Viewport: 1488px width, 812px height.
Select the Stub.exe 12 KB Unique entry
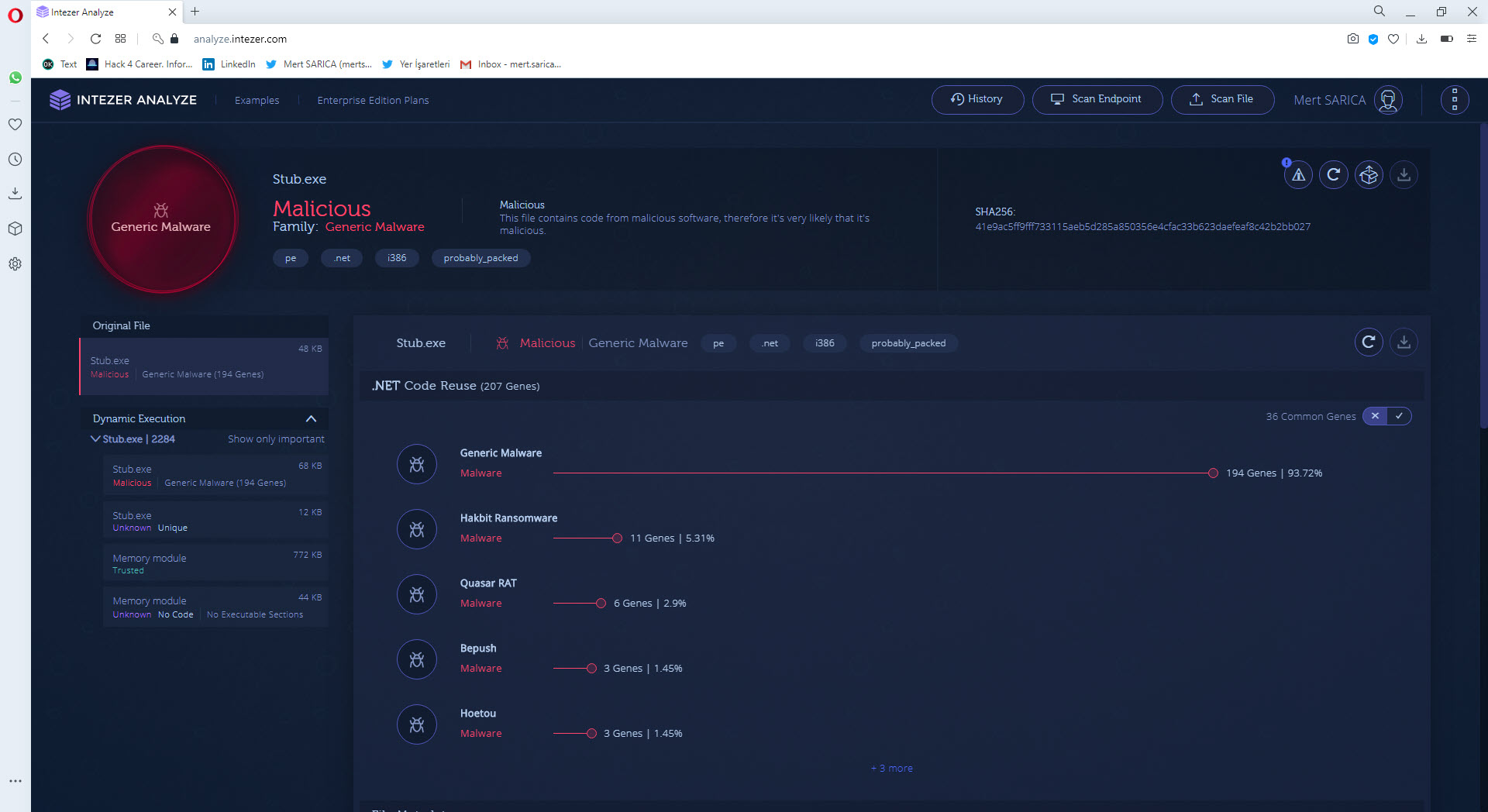(x=215, y=520)
